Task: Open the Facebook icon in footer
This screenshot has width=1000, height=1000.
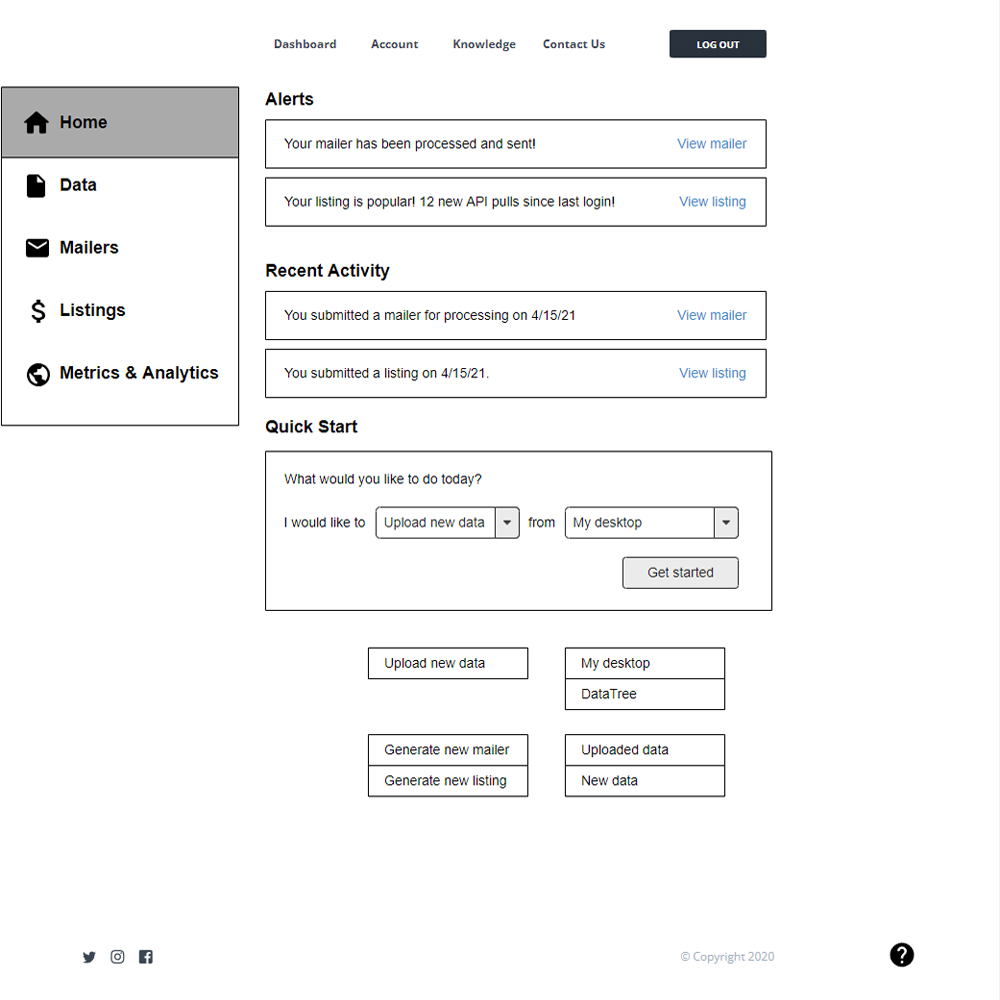Action: [146, 957]
